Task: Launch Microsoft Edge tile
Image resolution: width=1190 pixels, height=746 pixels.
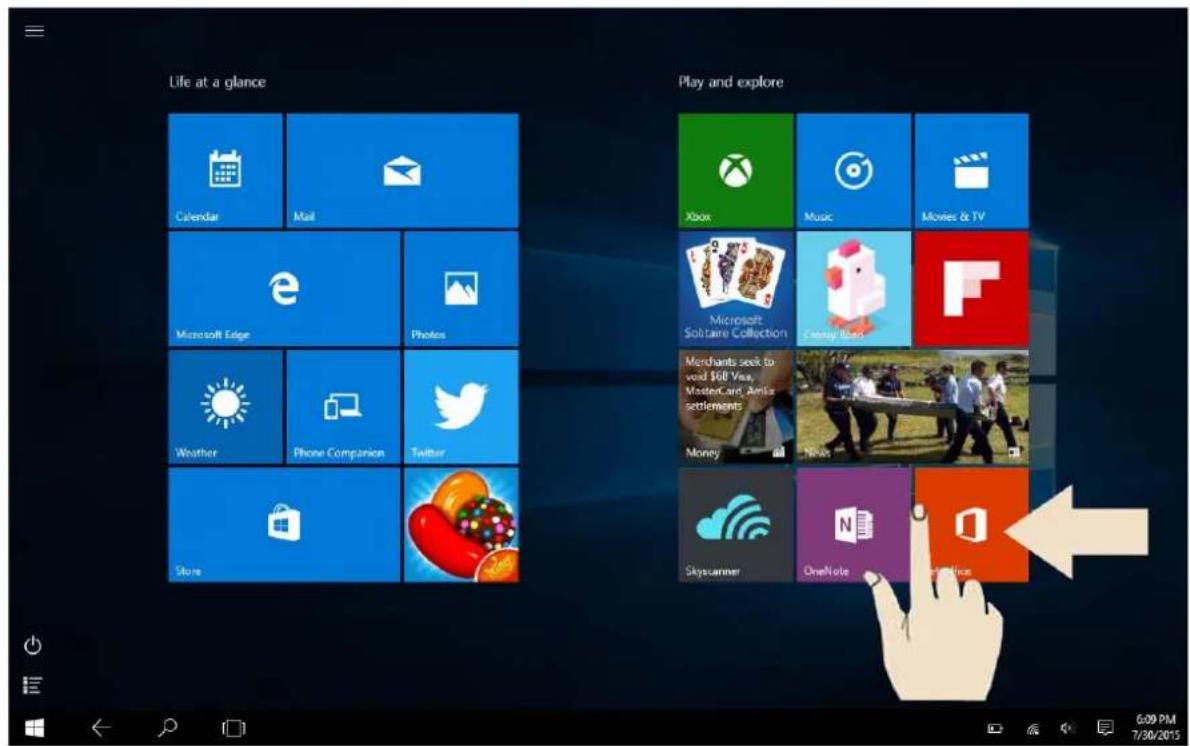Action: (x=285, y=289)
